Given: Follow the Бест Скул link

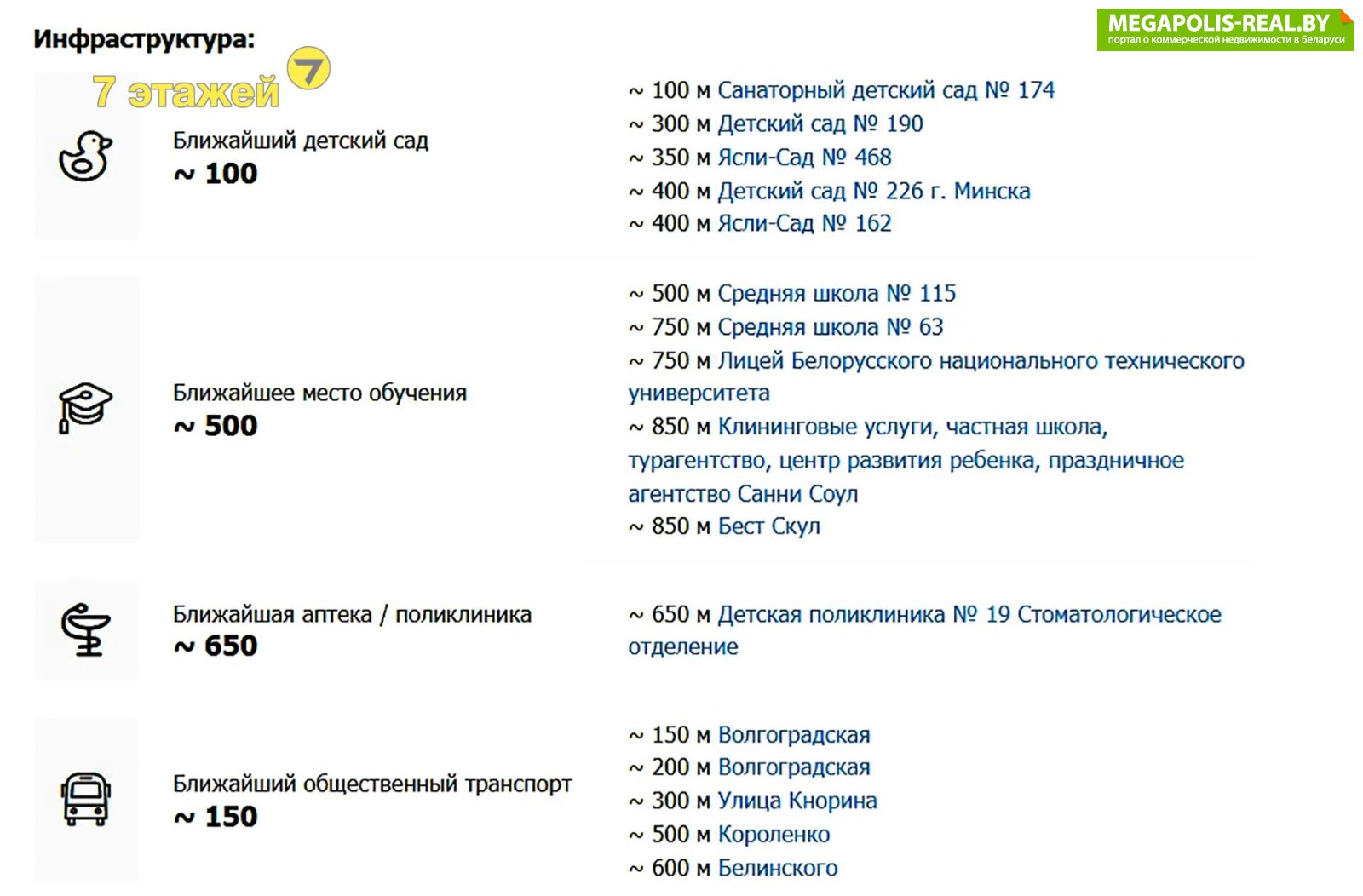Looking at the screenshot, I should coord(769,526).
